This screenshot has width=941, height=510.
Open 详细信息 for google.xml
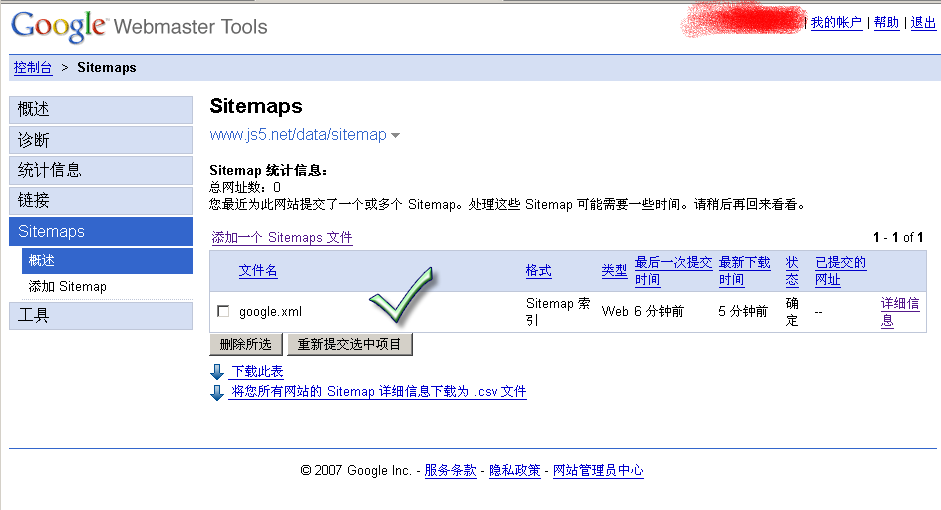[900, 312]
